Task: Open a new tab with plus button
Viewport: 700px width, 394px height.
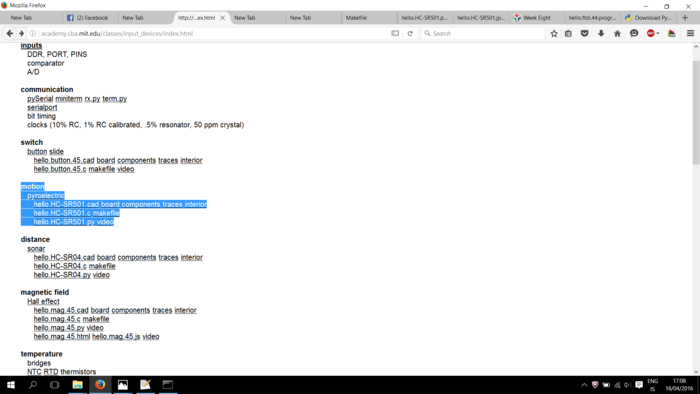Action: (x=685, y=18)
